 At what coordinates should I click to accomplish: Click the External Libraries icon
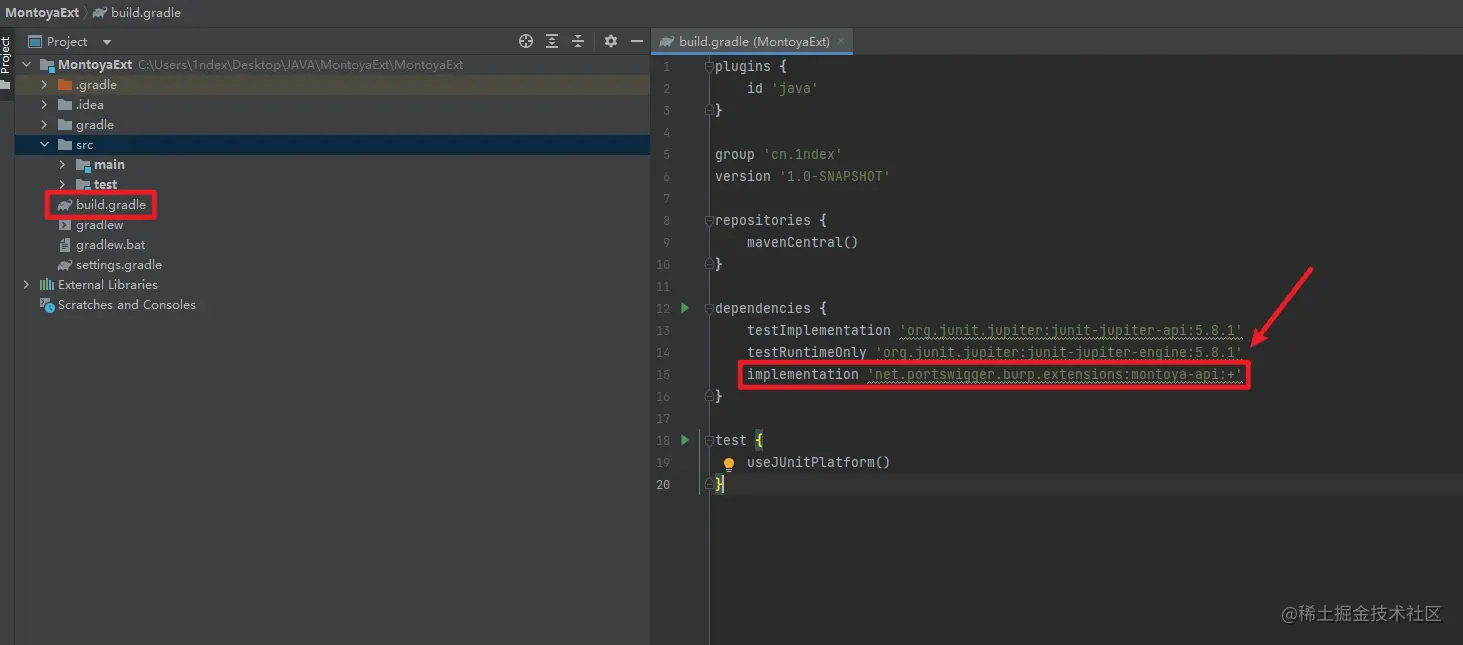click(x=46, y=285)
